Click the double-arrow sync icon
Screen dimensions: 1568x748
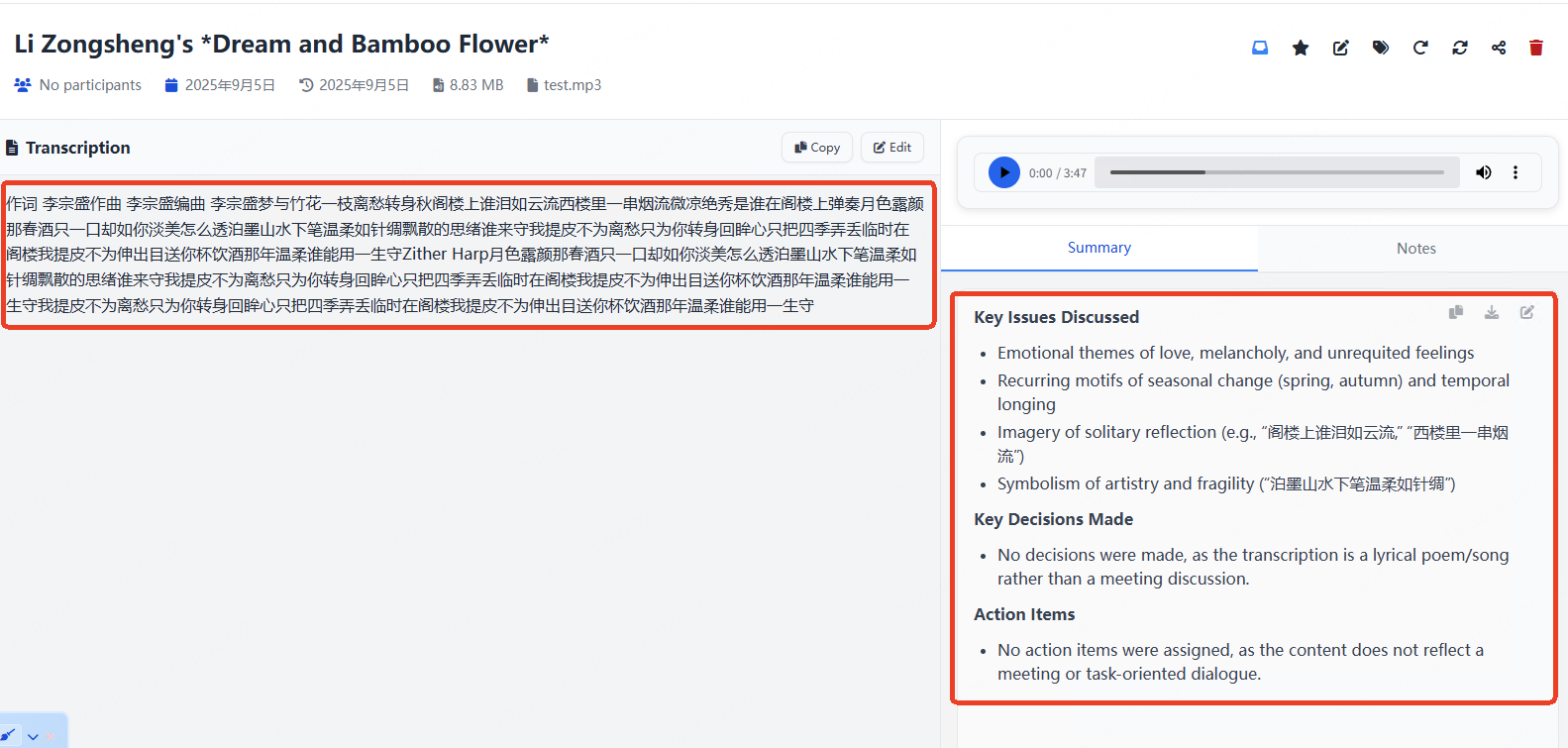[1460, 48]
